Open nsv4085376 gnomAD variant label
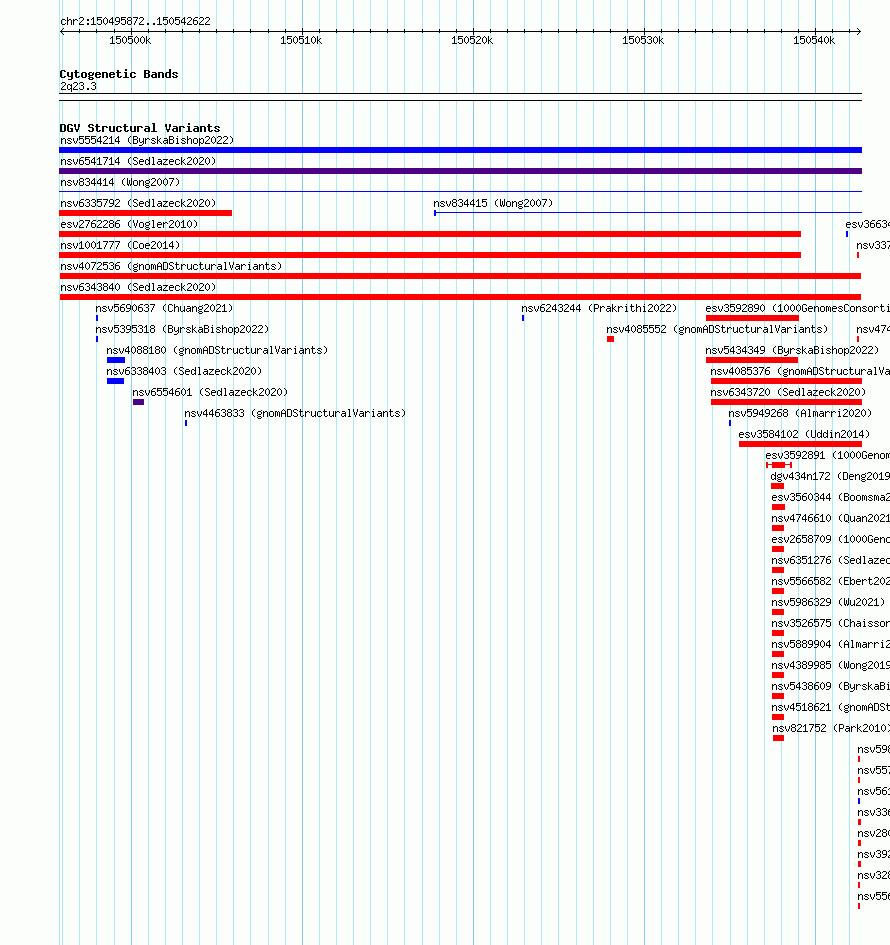Viewport: 890px width, 945px height. pyautogui.click(x=800, y=371)
